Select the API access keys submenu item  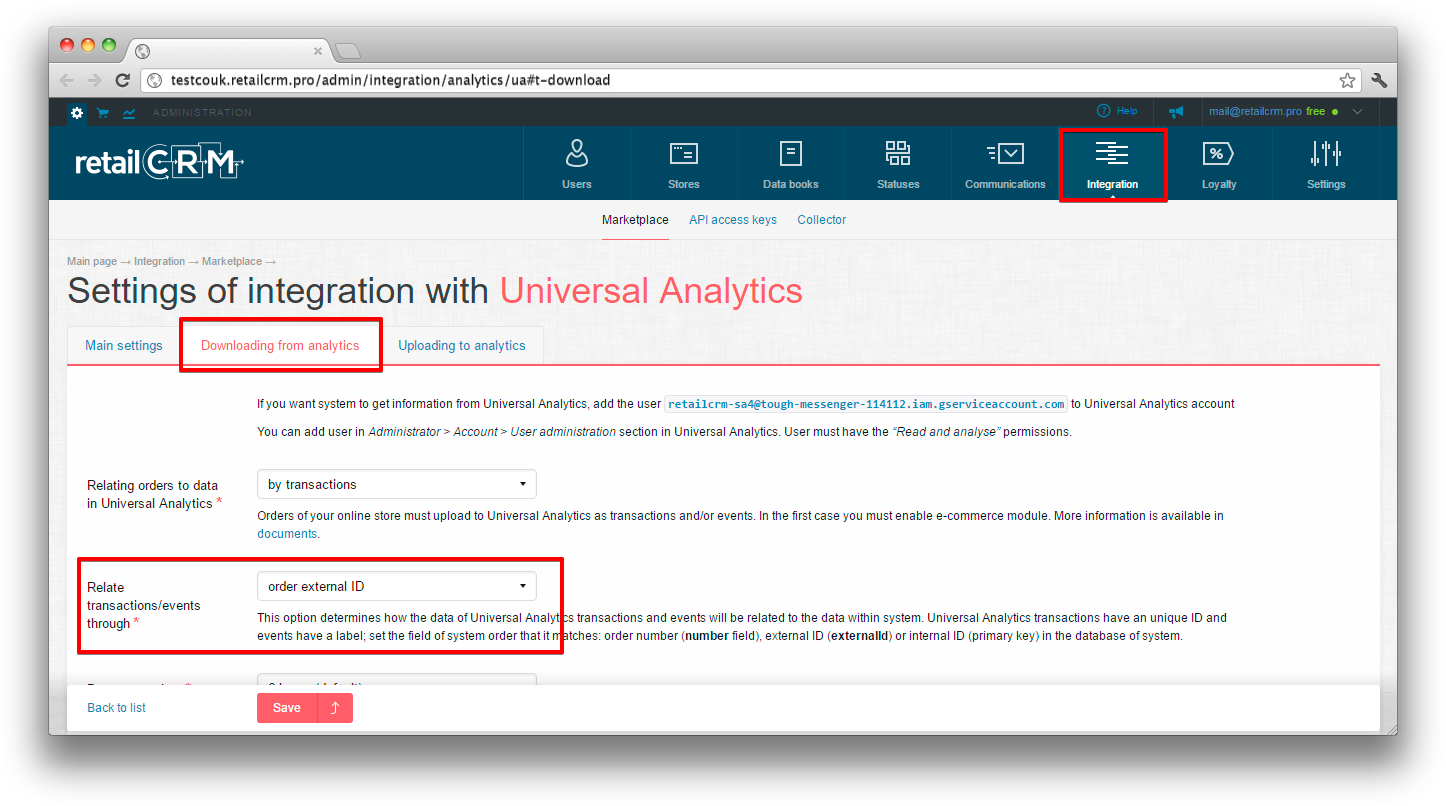[x=733, y=220]
